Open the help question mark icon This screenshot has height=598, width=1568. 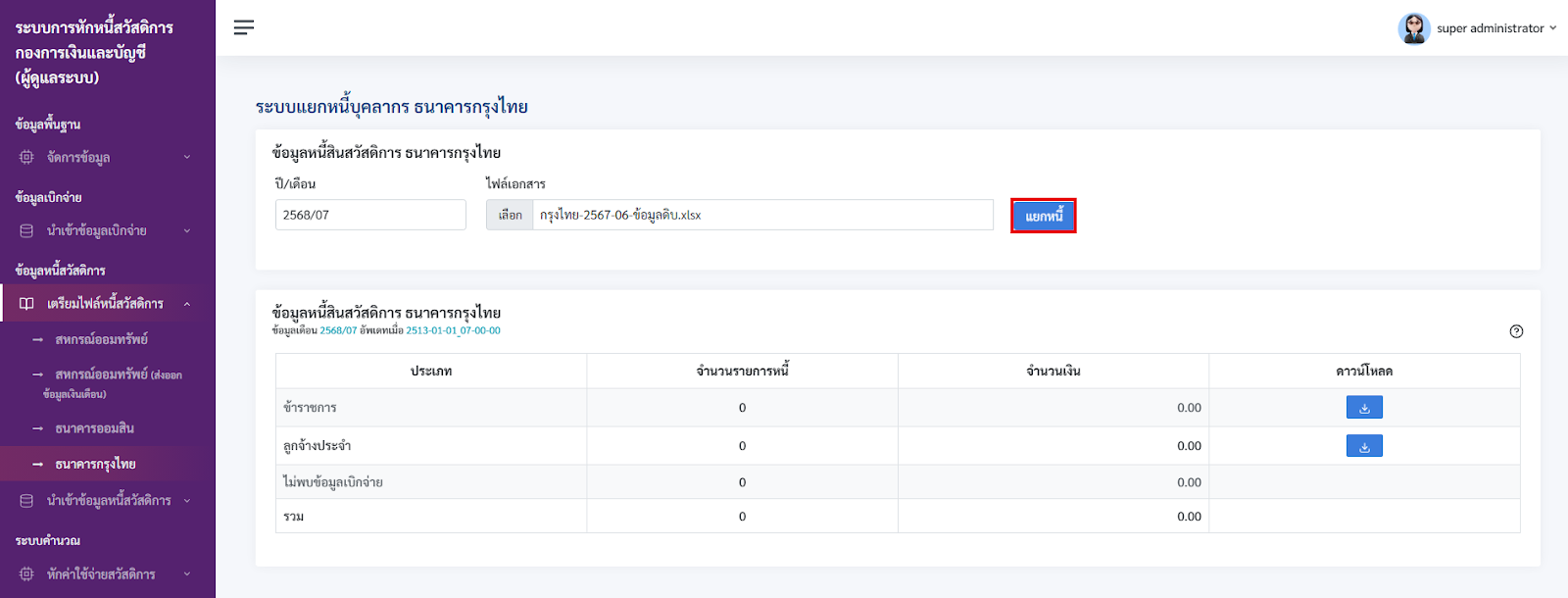(x=1516, y=331)
